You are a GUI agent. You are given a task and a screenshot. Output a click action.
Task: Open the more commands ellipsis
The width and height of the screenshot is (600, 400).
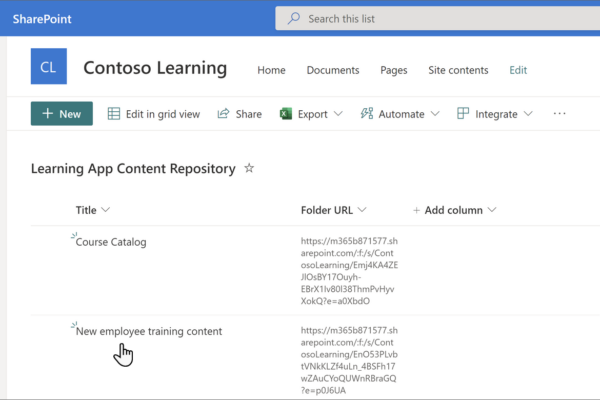pyautogui.click(x=559, y=114)
